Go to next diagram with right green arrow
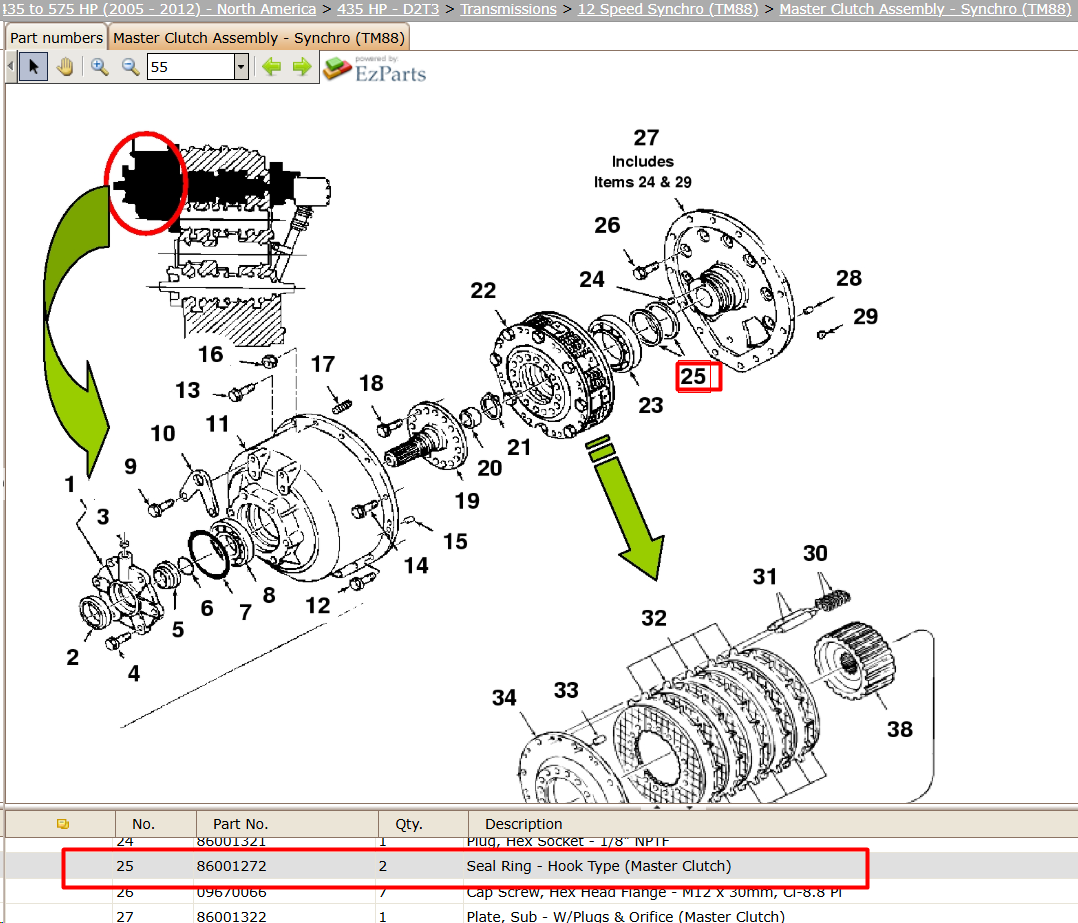Image resolution: width=1078 pixels, height=923 pixels. 302,67
